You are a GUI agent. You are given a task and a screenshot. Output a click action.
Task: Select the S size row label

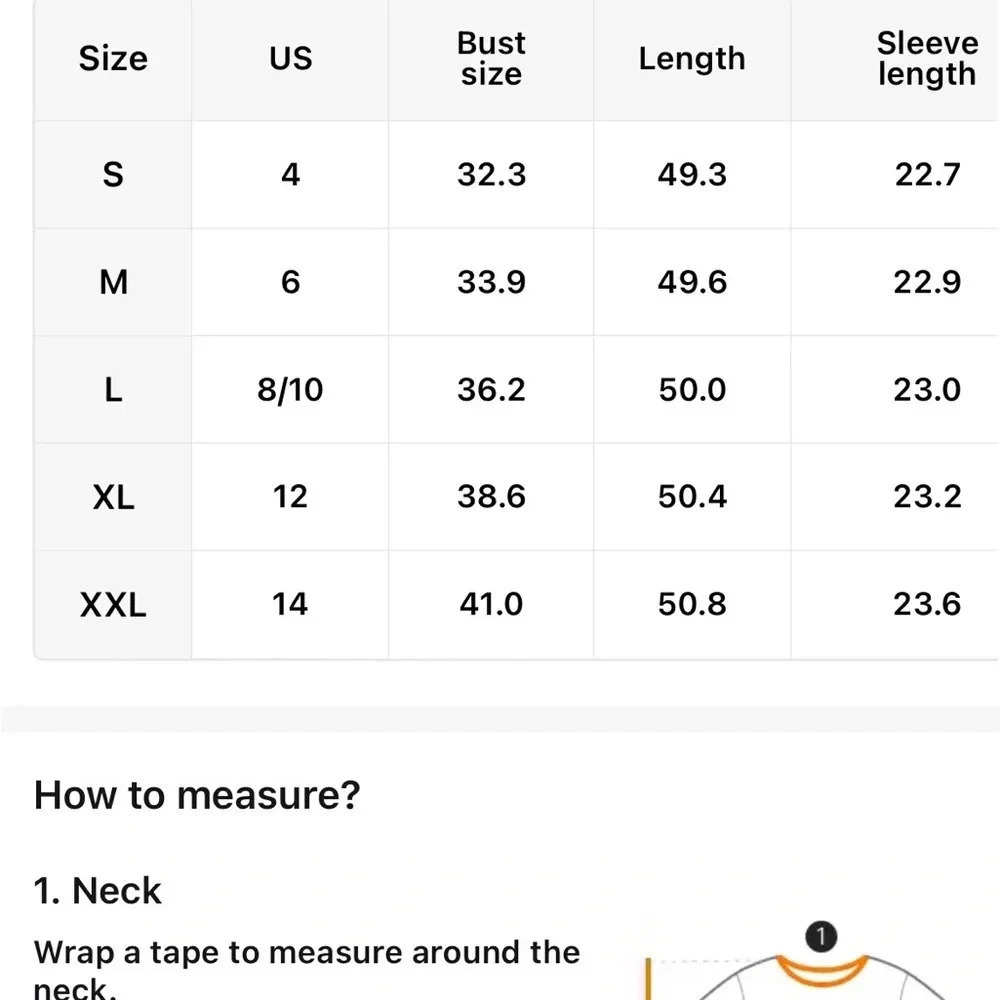[113, 174]
